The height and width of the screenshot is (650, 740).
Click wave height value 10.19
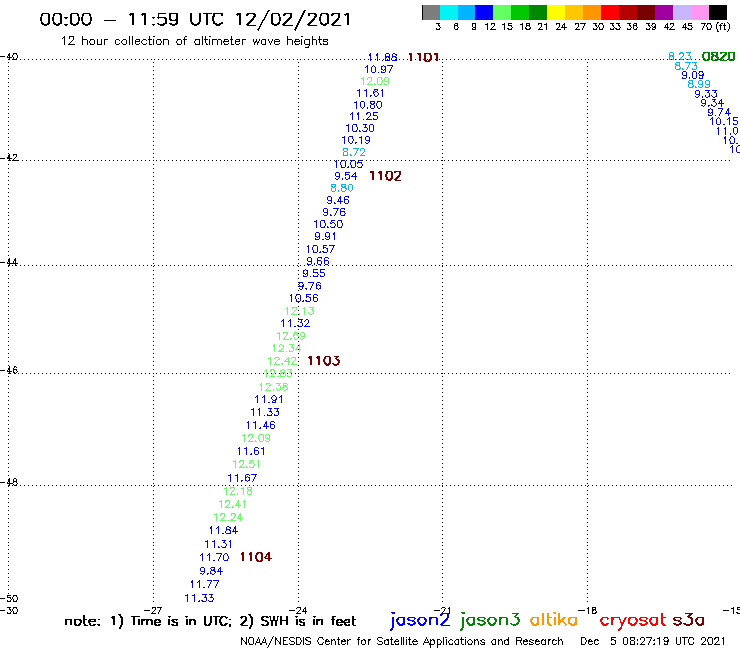356,140
